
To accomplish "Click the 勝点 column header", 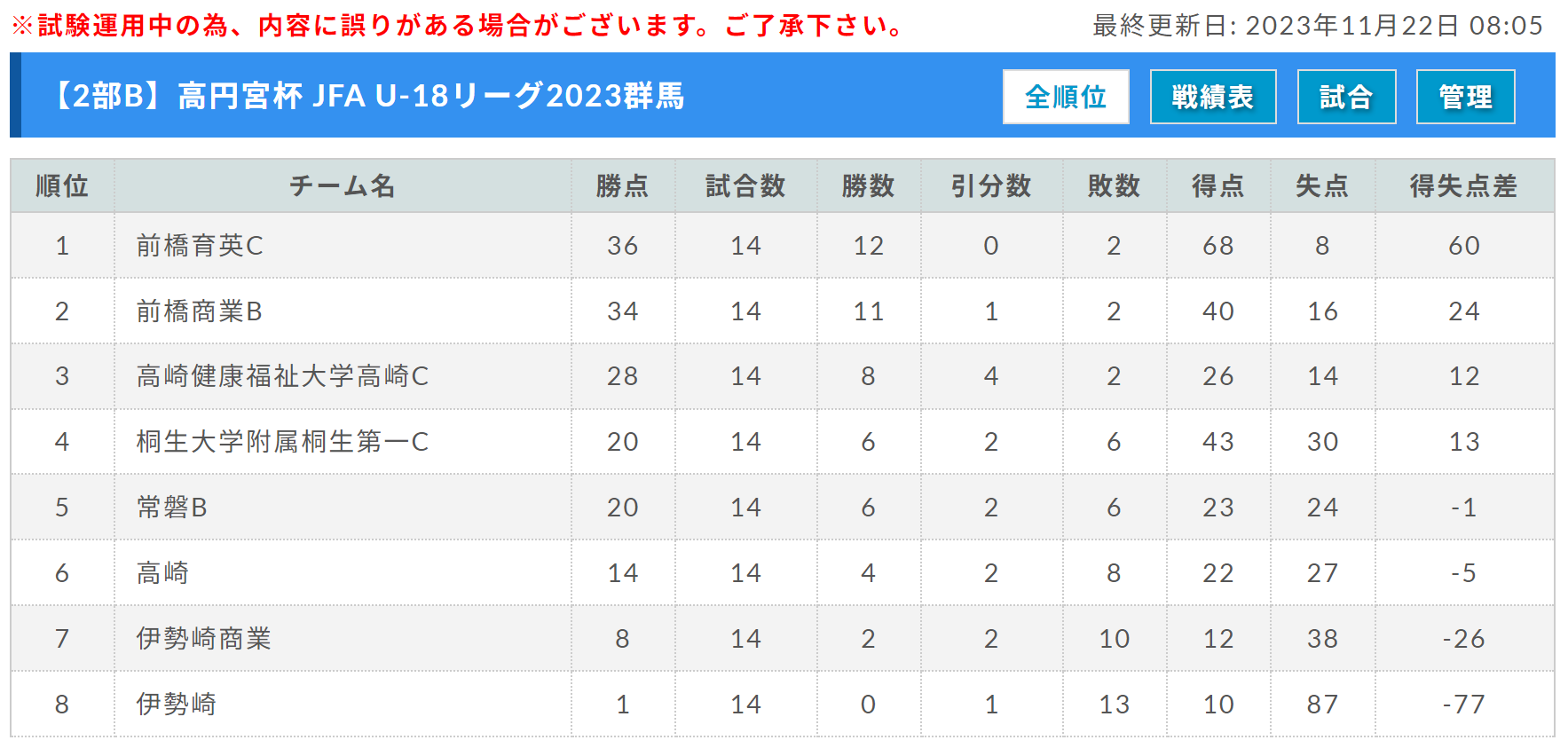I will [623, 186].
